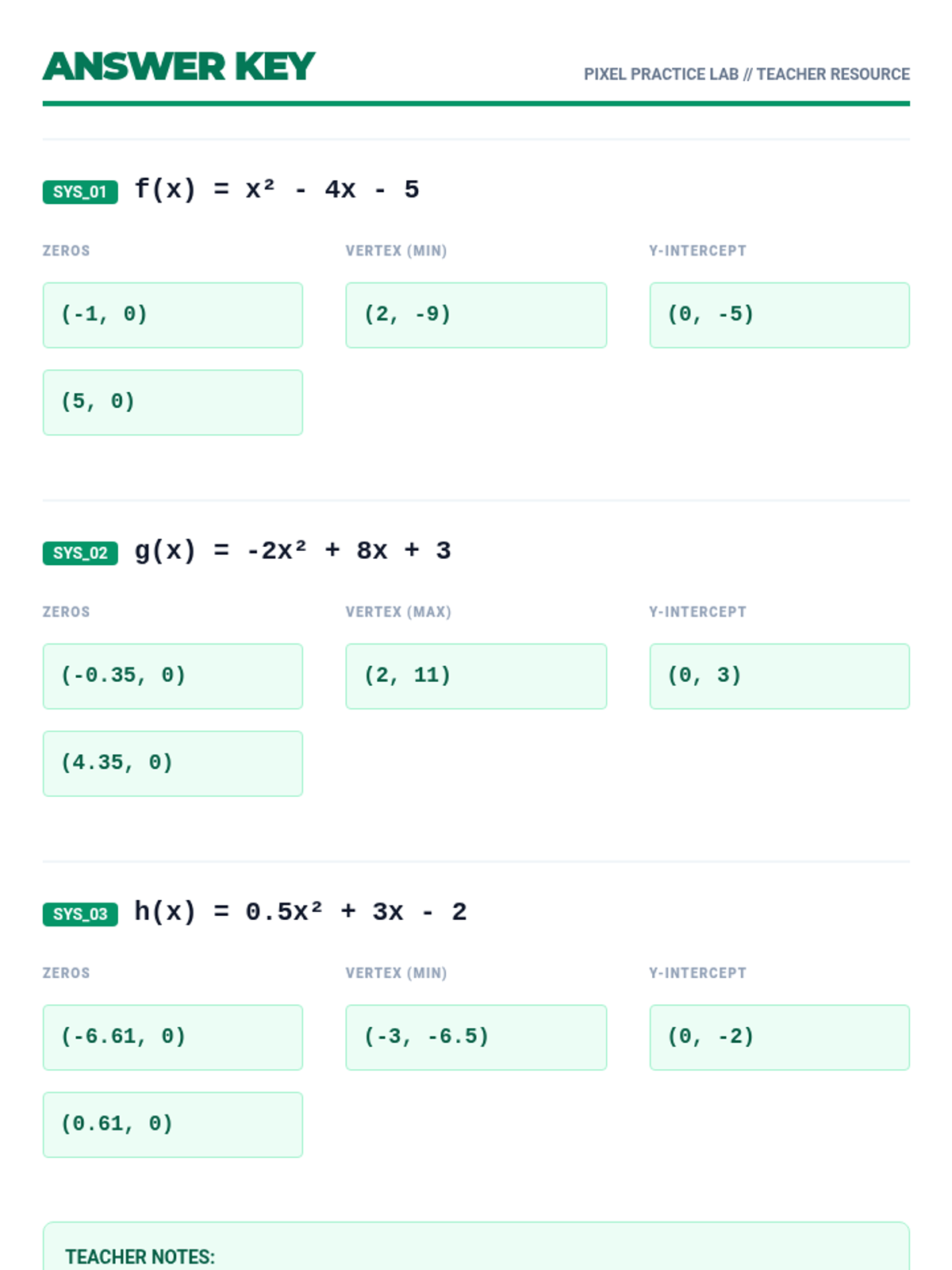The width and height of the screenshot is (952, 1270).
Task: Click the ANSWER KEY heading
Action: [x=179, y=67]
